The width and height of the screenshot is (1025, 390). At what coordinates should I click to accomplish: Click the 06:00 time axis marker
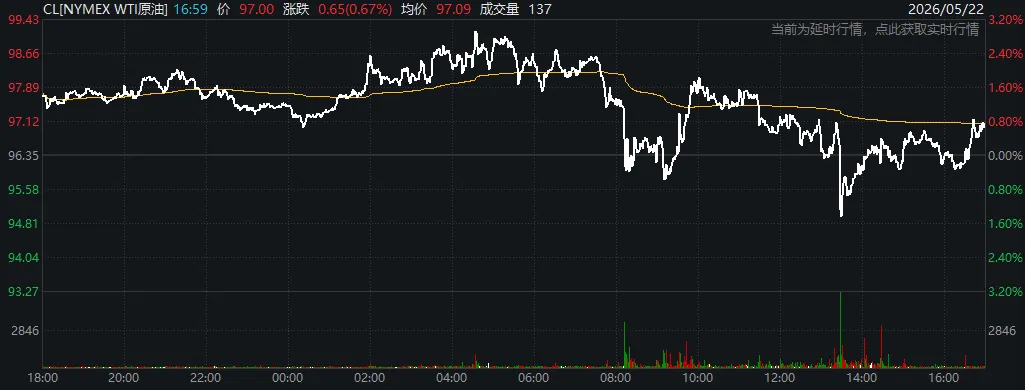(533, 378)
